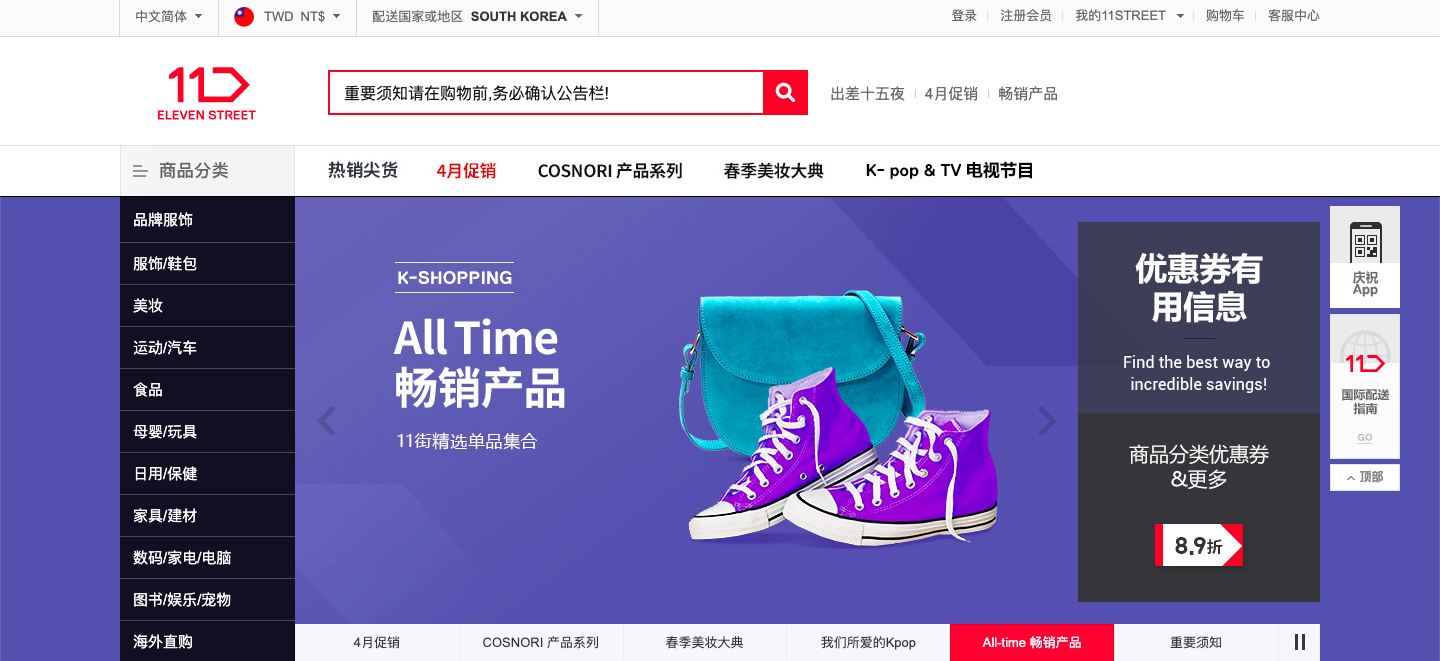Screen dimensions: 1440x661
Task: Pause the banner slideshow
Action: click(x=1300, y=642)
